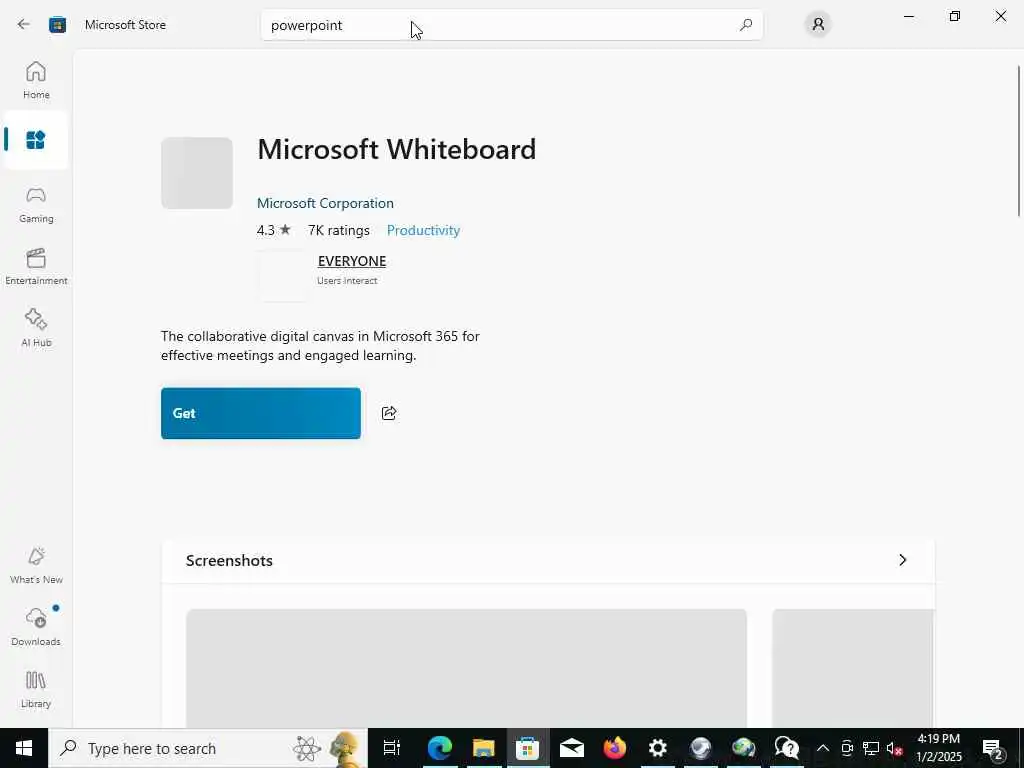Viewport: 1024px width, 768px height.
Task: Click the 4.3 star rating
Action: coord(274,230)
